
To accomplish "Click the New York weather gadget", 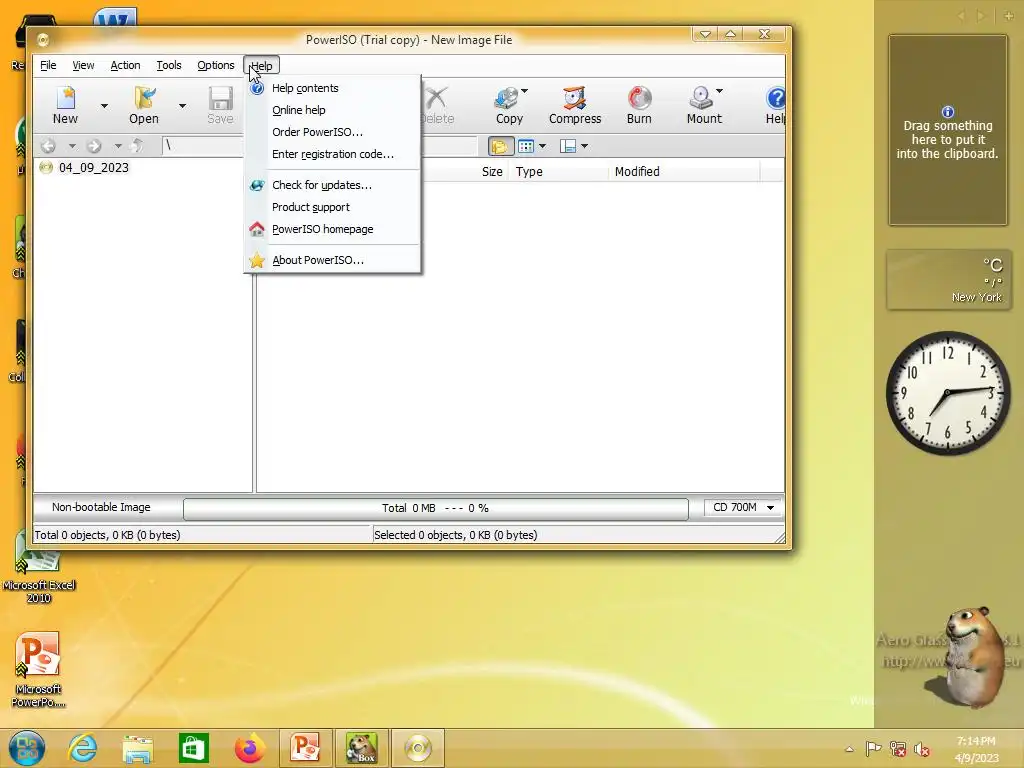I will coord(948,280).
